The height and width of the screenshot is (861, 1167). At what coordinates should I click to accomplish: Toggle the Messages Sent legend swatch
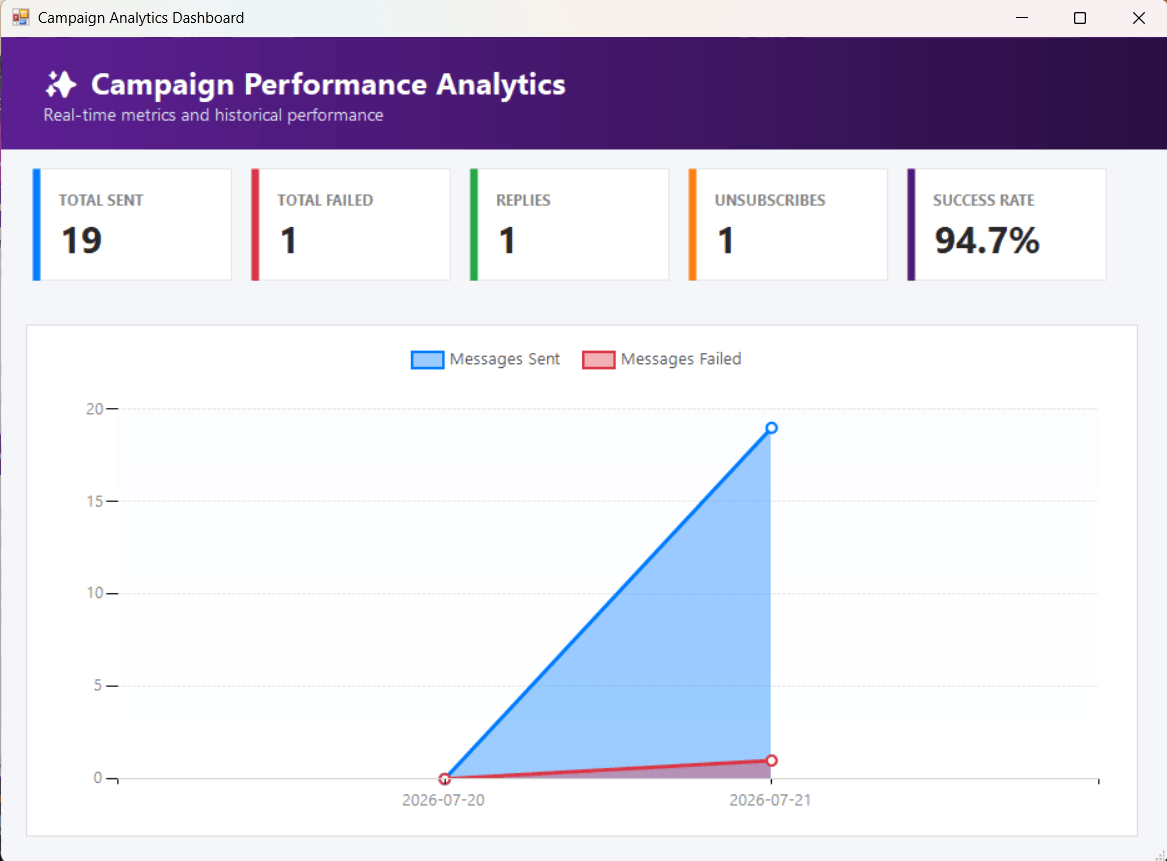[427, 359]
